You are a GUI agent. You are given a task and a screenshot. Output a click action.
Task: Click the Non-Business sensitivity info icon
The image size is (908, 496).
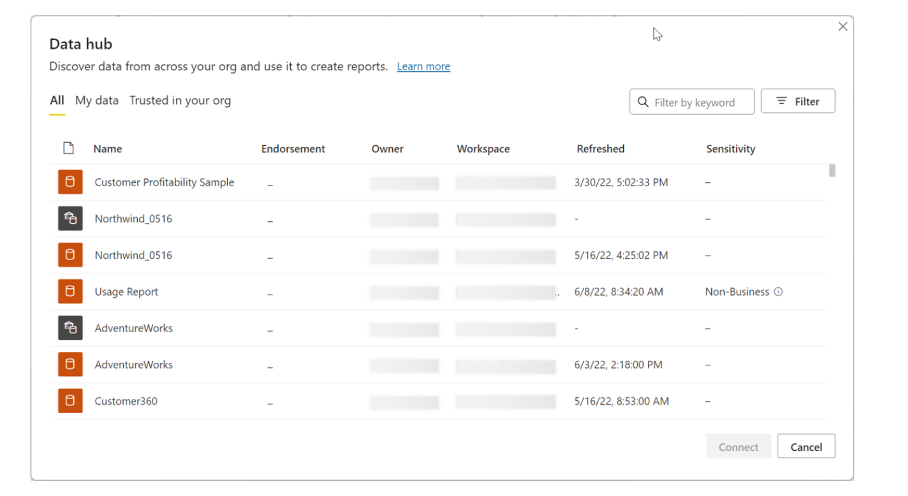(778, 292)
